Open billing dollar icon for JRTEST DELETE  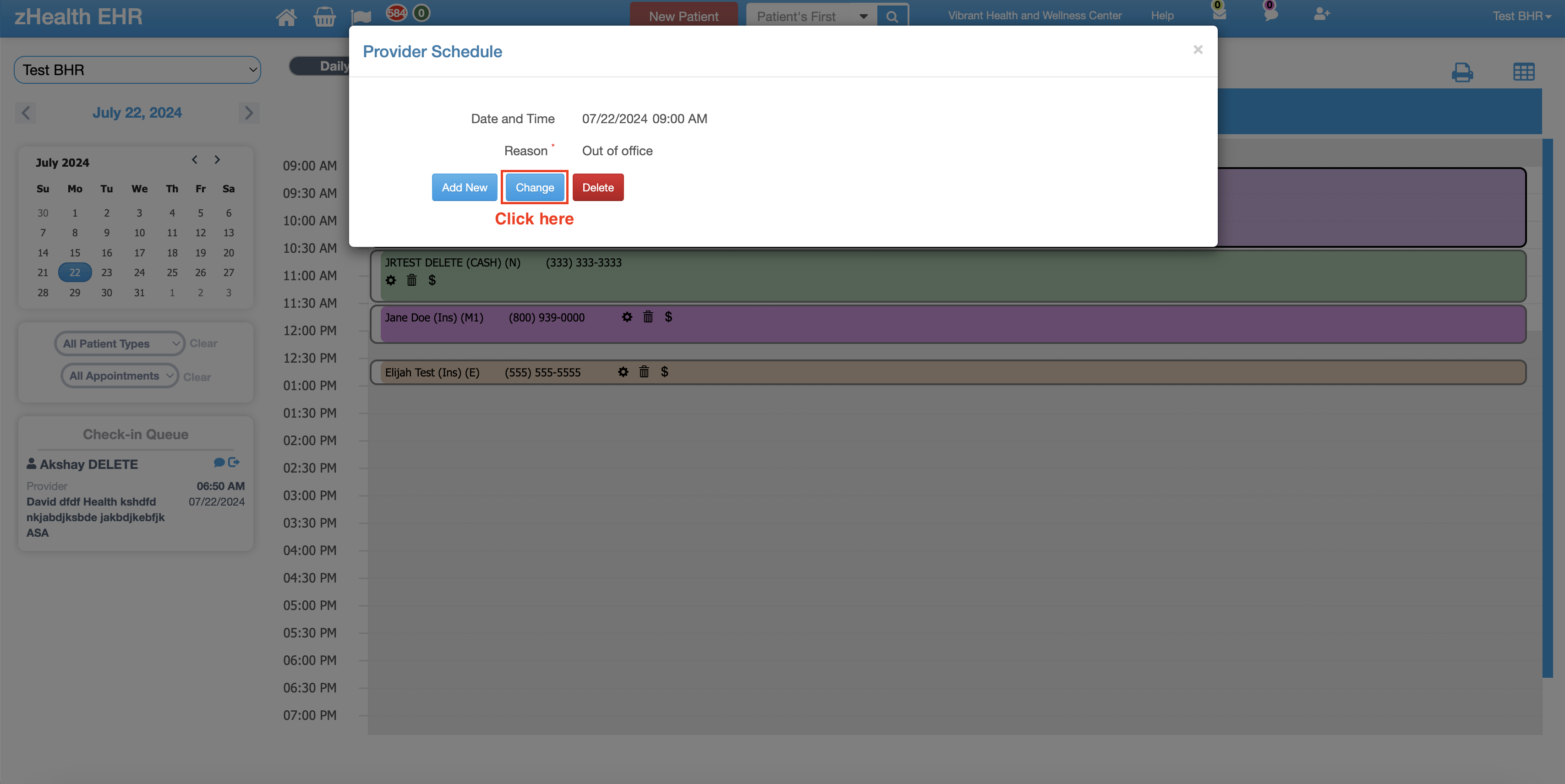tap(432, 280)
